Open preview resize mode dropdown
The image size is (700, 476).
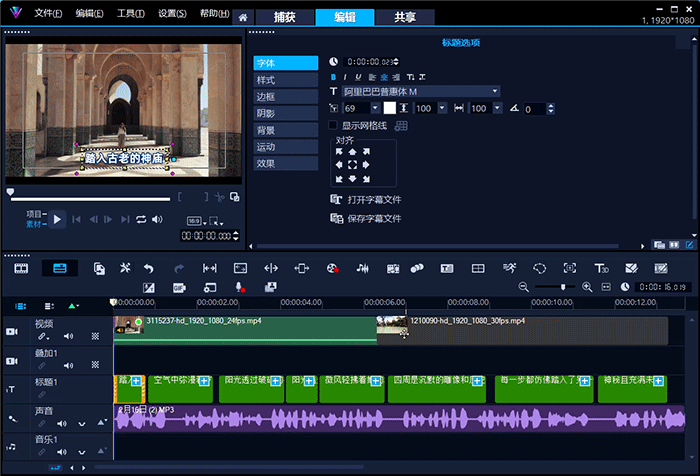pyautogui.click(x=216, y=221)
